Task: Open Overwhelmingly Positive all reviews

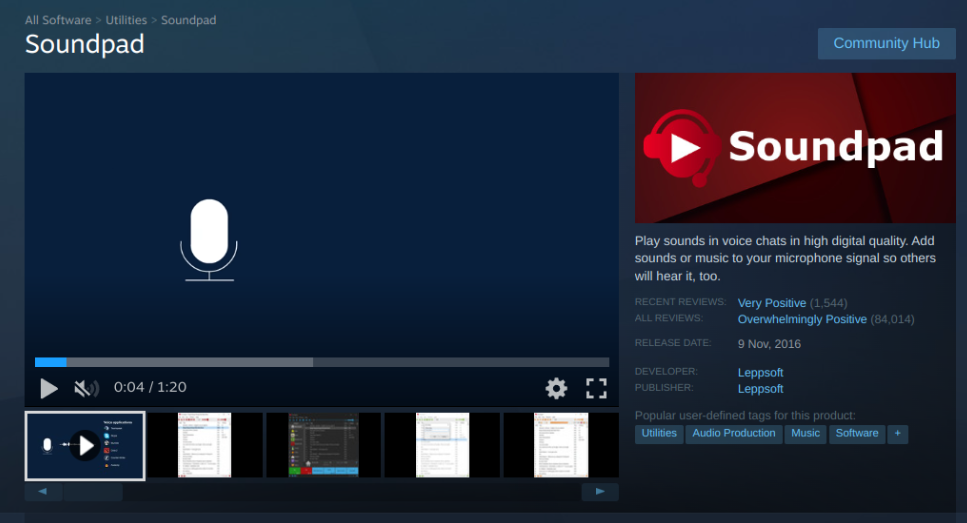Action: pyautogui.click(x=802, y=319)
